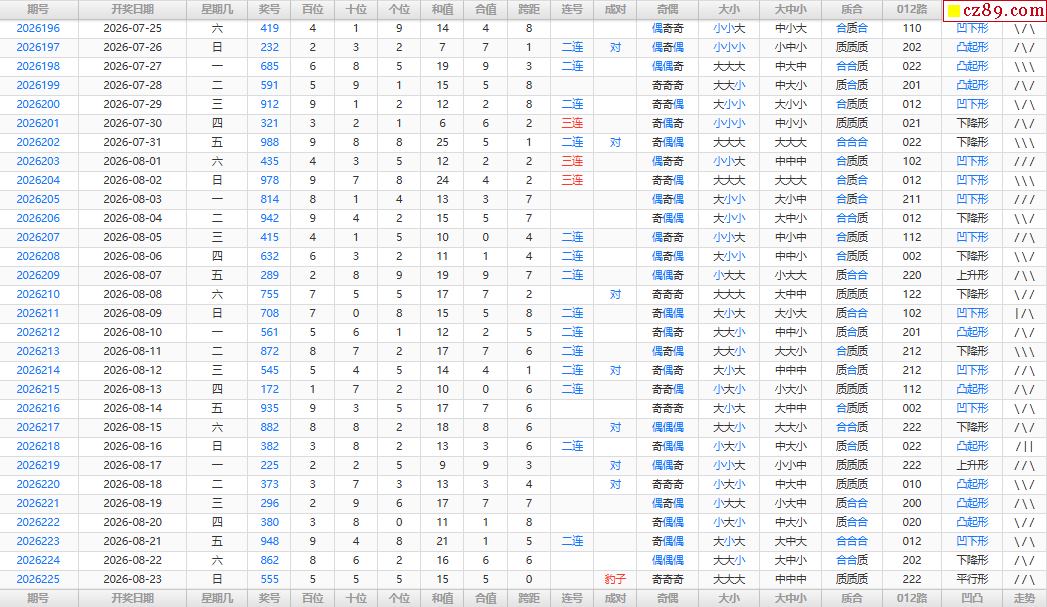Click the 大中小 header in bottom row
This screenshot has width=1047, height=607.
click(x=791, y=598)
